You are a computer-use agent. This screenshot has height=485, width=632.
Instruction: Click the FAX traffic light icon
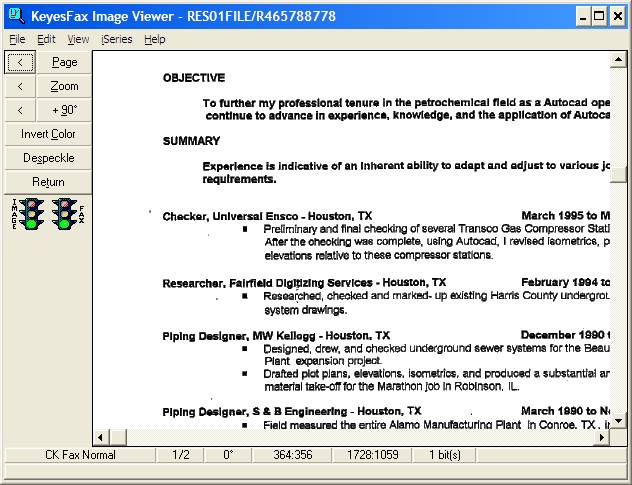point(64,214)
